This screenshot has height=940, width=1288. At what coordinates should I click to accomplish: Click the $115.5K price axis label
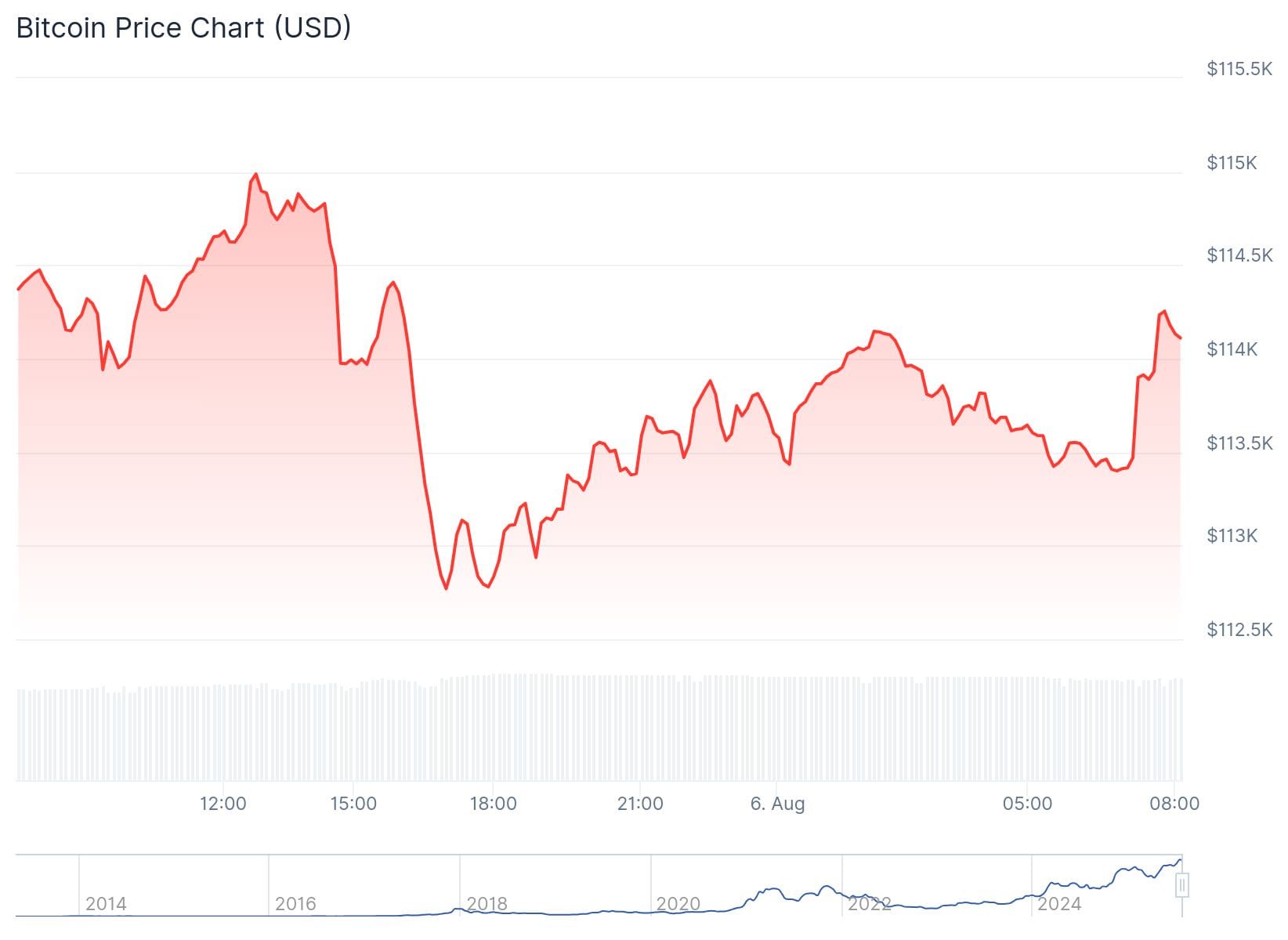point(1239,69)
